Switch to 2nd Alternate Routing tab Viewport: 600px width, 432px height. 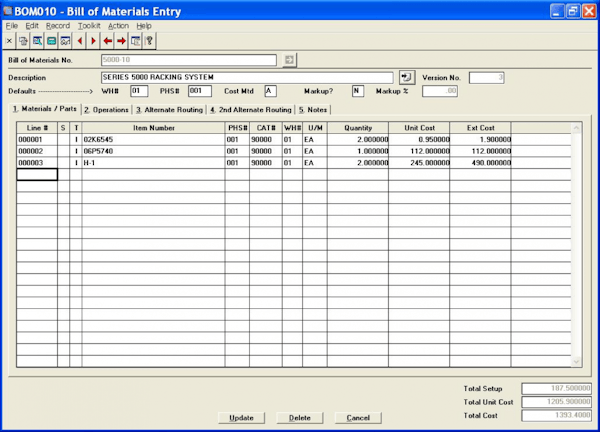[x=251, y=110]
